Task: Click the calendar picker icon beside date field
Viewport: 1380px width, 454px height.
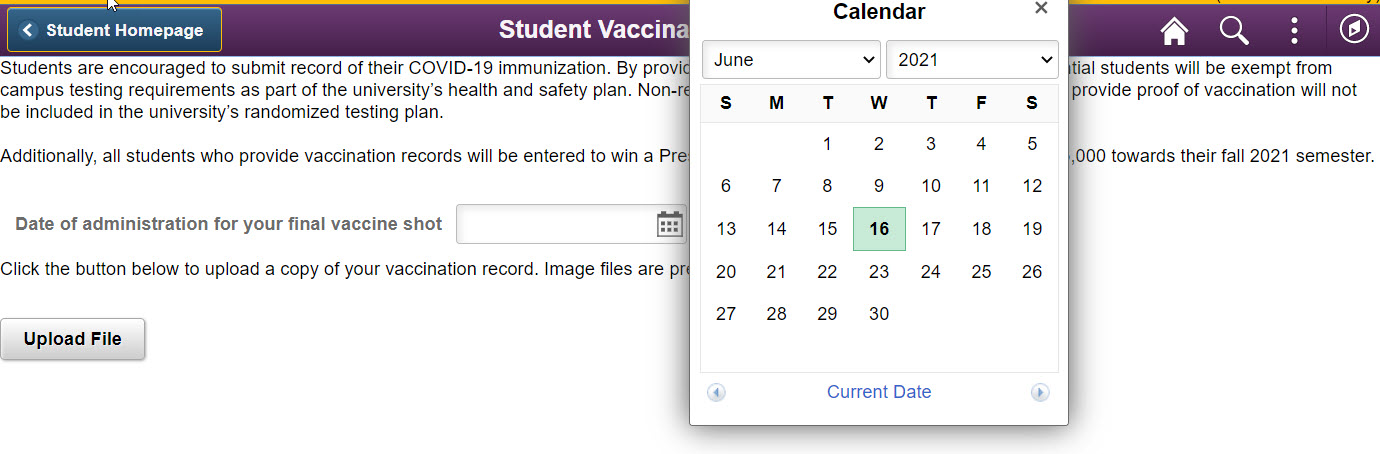Action: [x=669, y=224]
